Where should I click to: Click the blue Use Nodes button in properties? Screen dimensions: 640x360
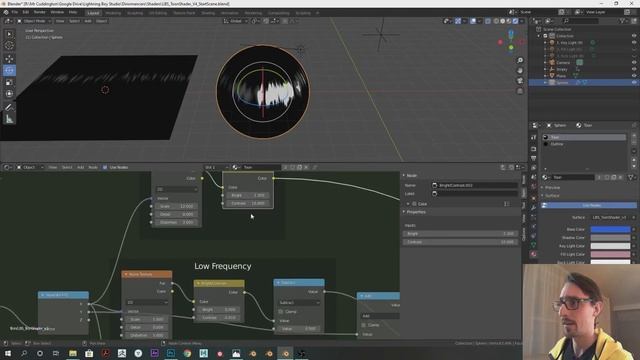pyautogui.click(x=589, y=205)
